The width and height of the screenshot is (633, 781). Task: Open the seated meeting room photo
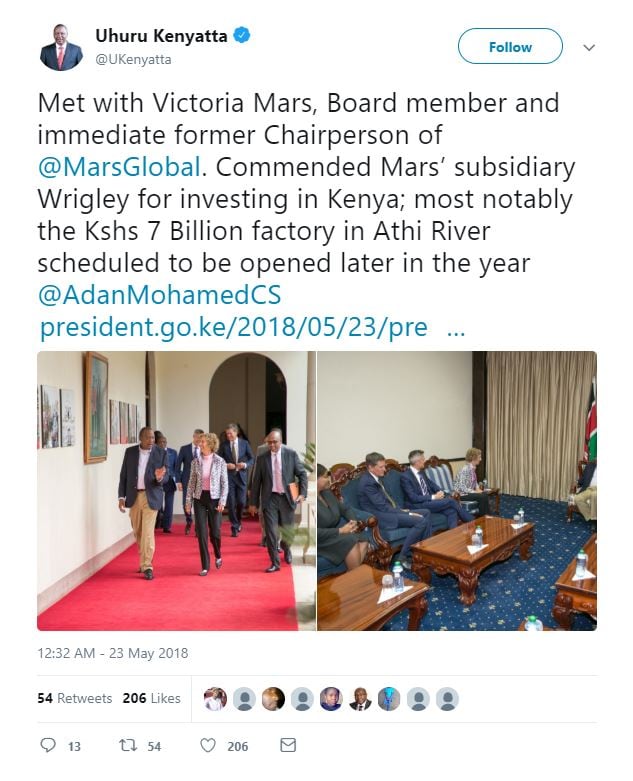coord(457,490)
